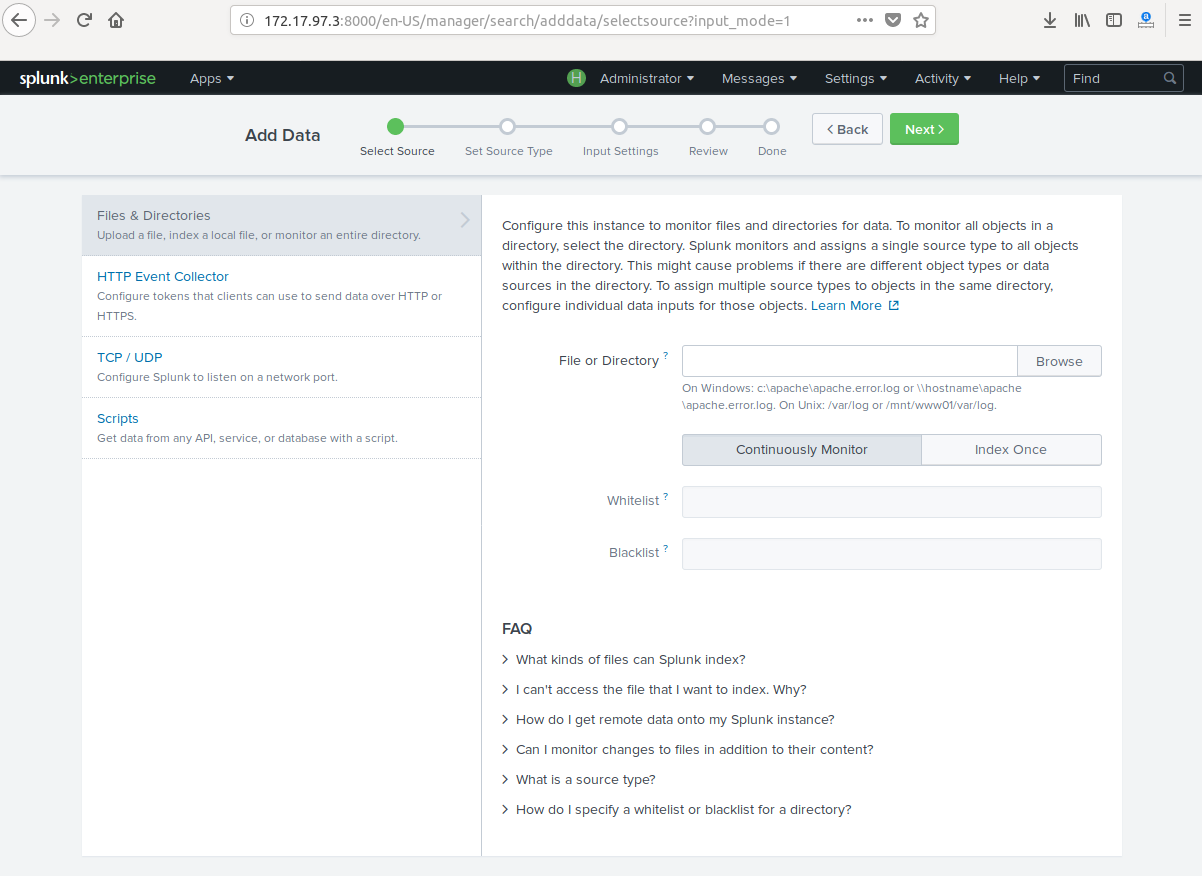Go to browser home page icon
The height and width of the screenshot is (876, 1202).
[x=116, y=20]
